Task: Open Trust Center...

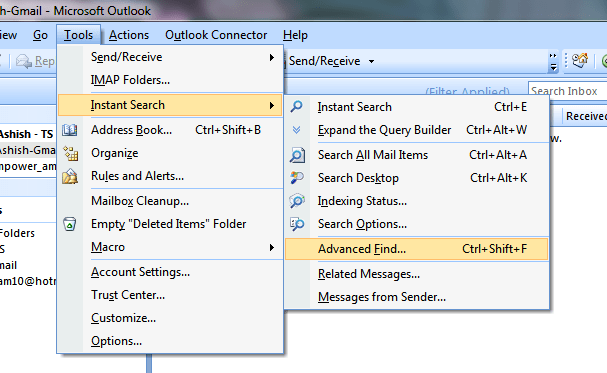Action: pyautogui.click(x=170, y=295)
